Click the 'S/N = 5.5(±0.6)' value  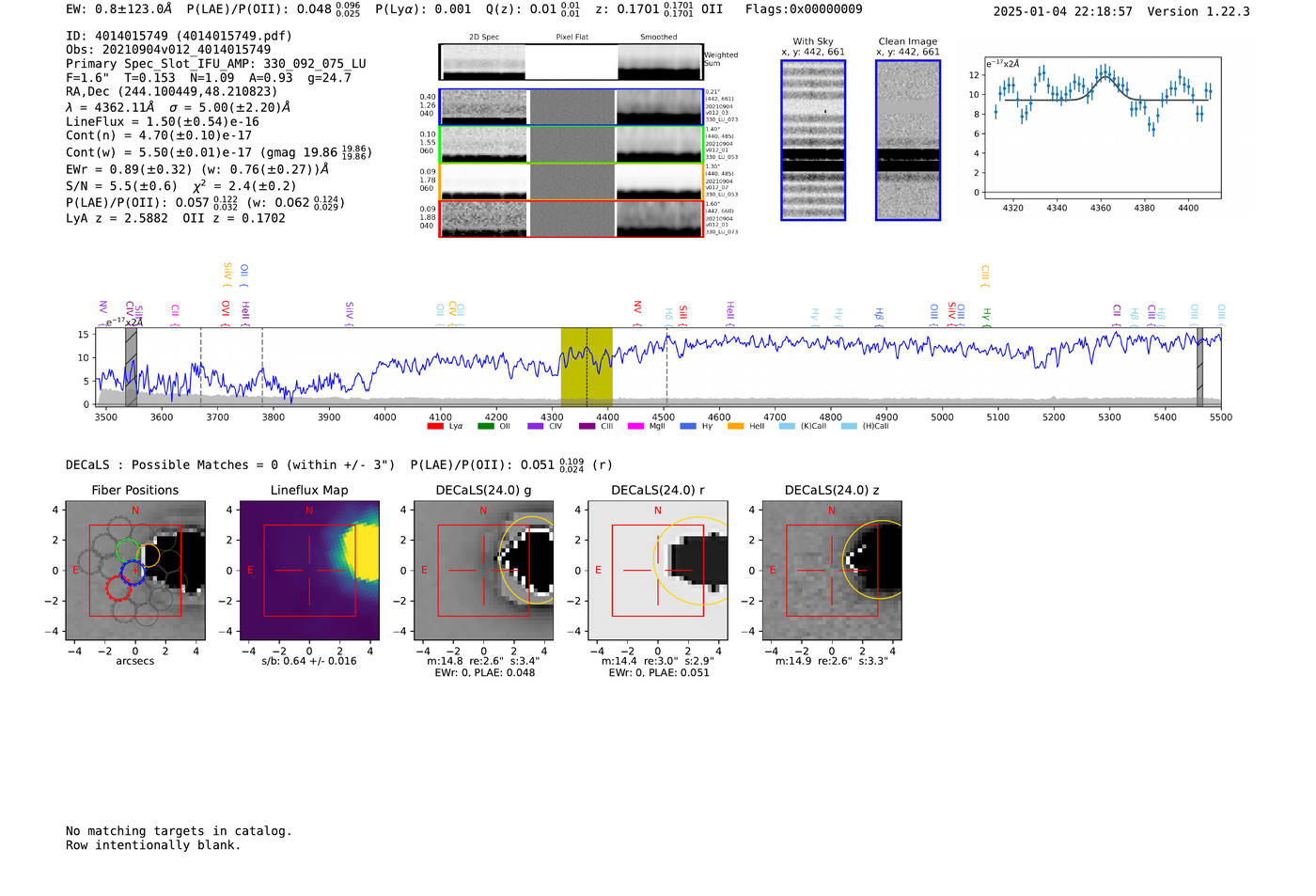click(x=121, y=186)
